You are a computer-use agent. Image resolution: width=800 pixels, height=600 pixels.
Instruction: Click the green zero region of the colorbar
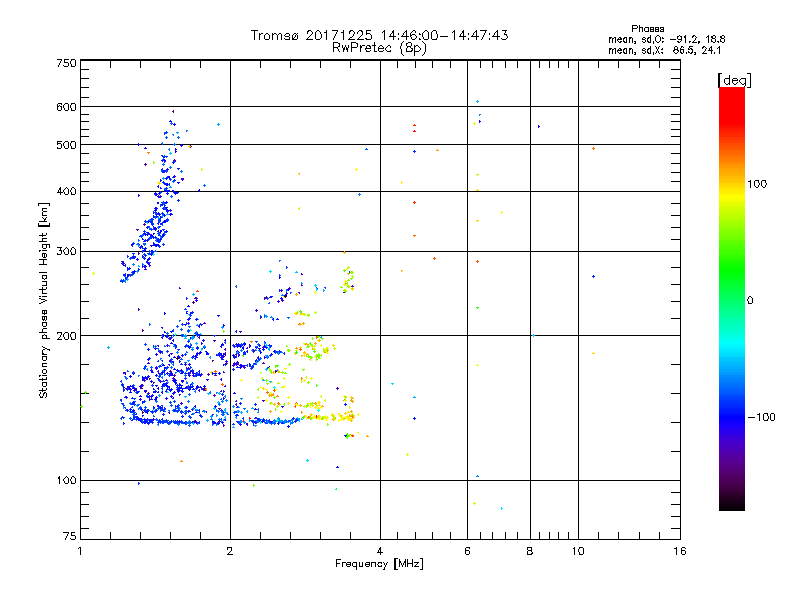coord(732,300)
